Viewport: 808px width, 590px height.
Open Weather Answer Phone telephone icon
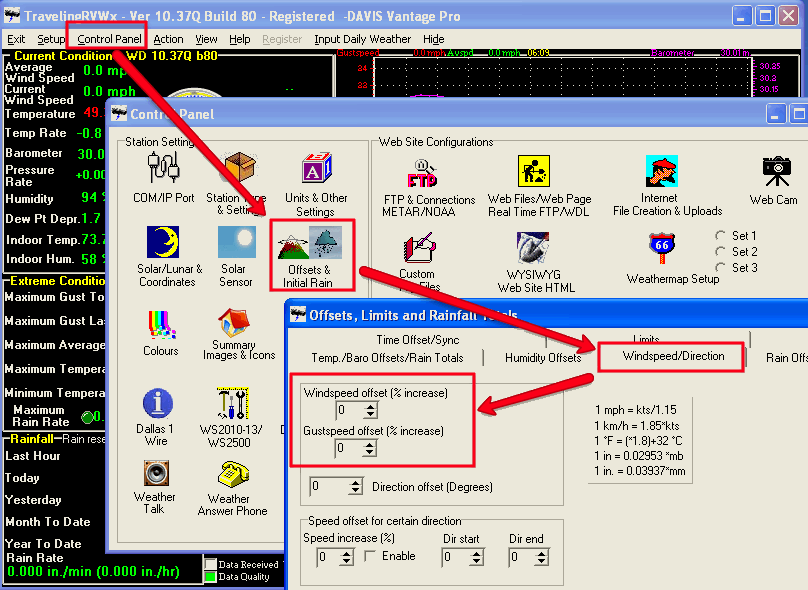233,475
